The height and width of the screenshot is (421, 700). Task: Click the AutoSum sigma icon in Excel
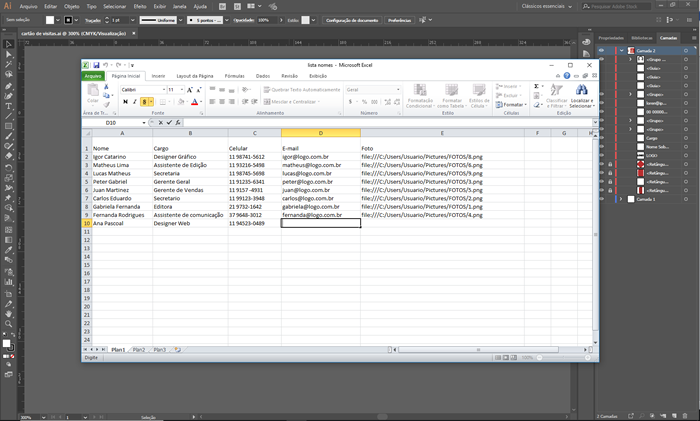[x=537, y=86]
